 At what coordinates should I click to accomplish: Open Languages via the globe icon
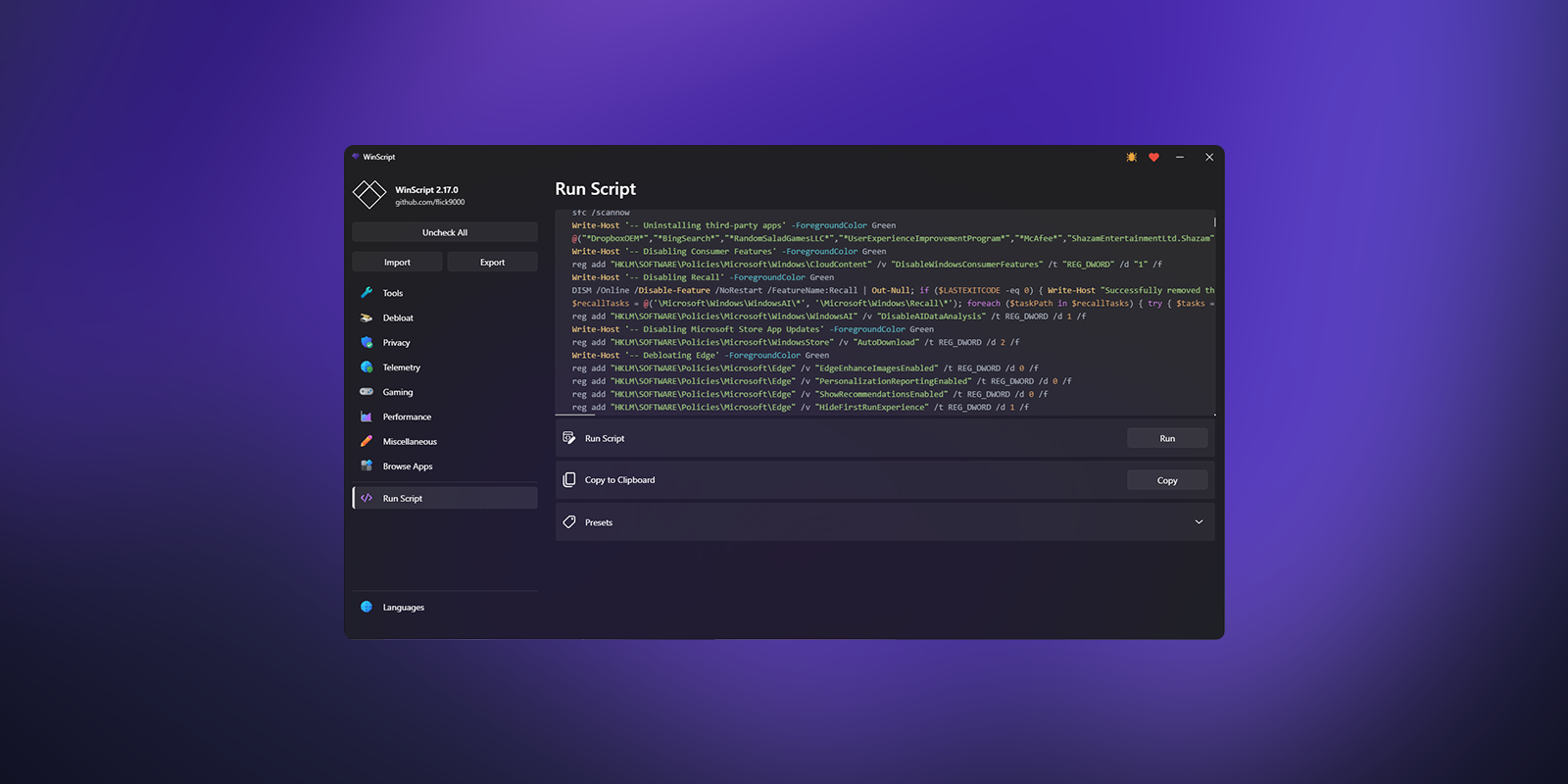pyautogui.click(x=367, y=607)
